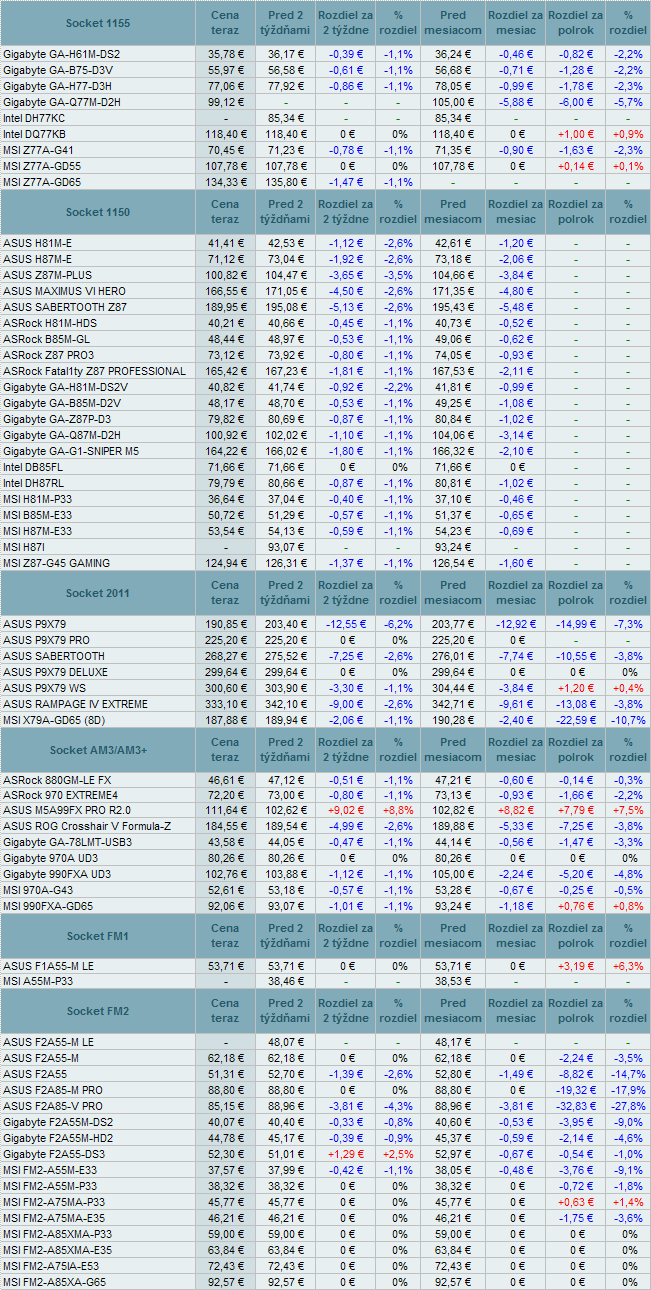Select the Gigabyte GA-G1-SNIPER M5 row

pos(71,451)
